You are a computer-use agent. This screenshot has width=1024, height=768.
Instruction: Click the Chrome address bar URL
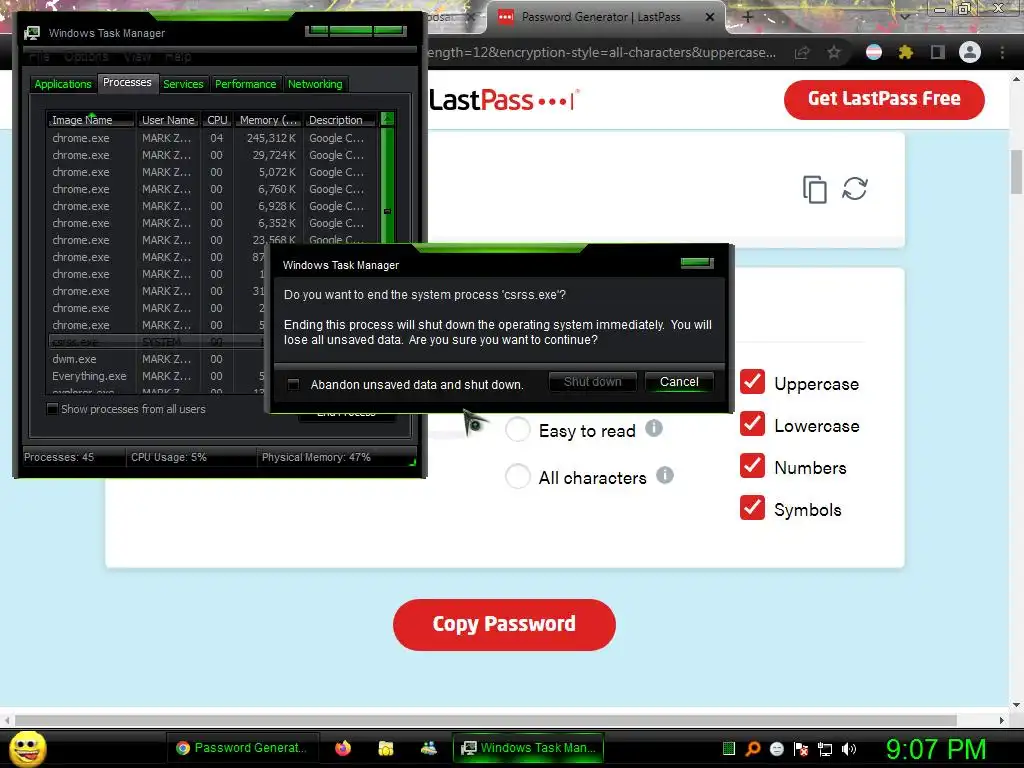click(x=601, y=52)
